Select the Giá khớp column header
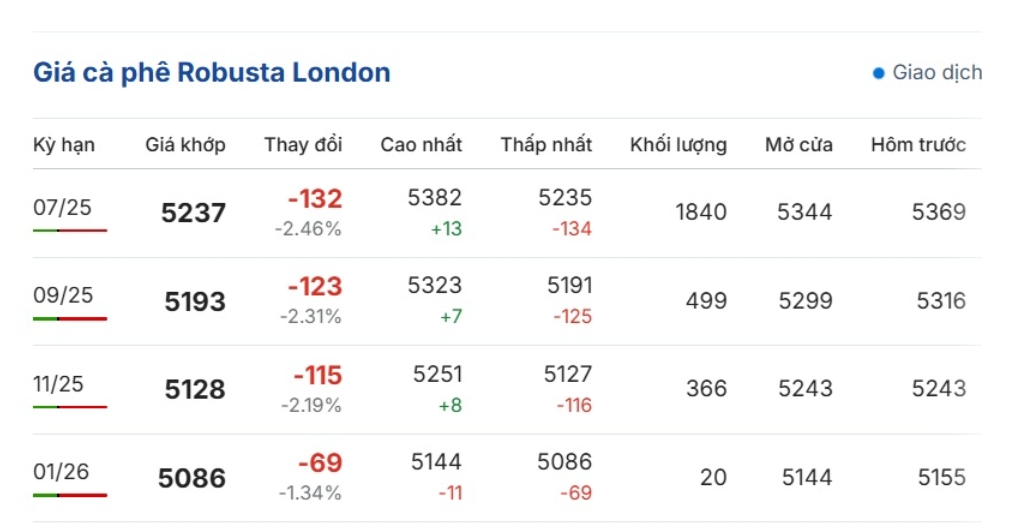The height and width of the screenshot is (527, 1031). pos(185,144)
